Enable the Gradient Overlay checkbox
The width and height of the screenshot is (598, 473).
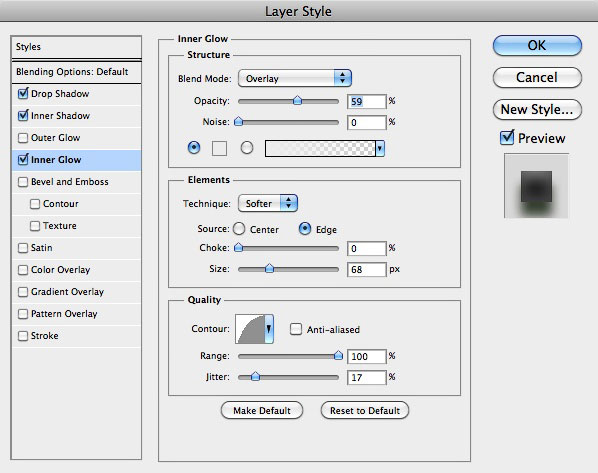coord(23,292)
